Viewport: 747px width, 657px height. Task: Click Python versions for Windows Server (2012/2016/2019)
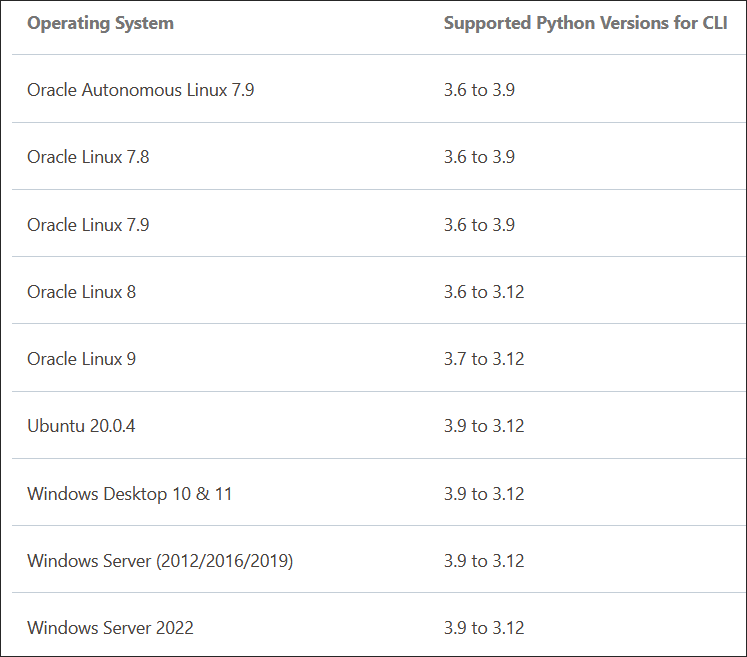pyautogui.click(x=484, y=561)
